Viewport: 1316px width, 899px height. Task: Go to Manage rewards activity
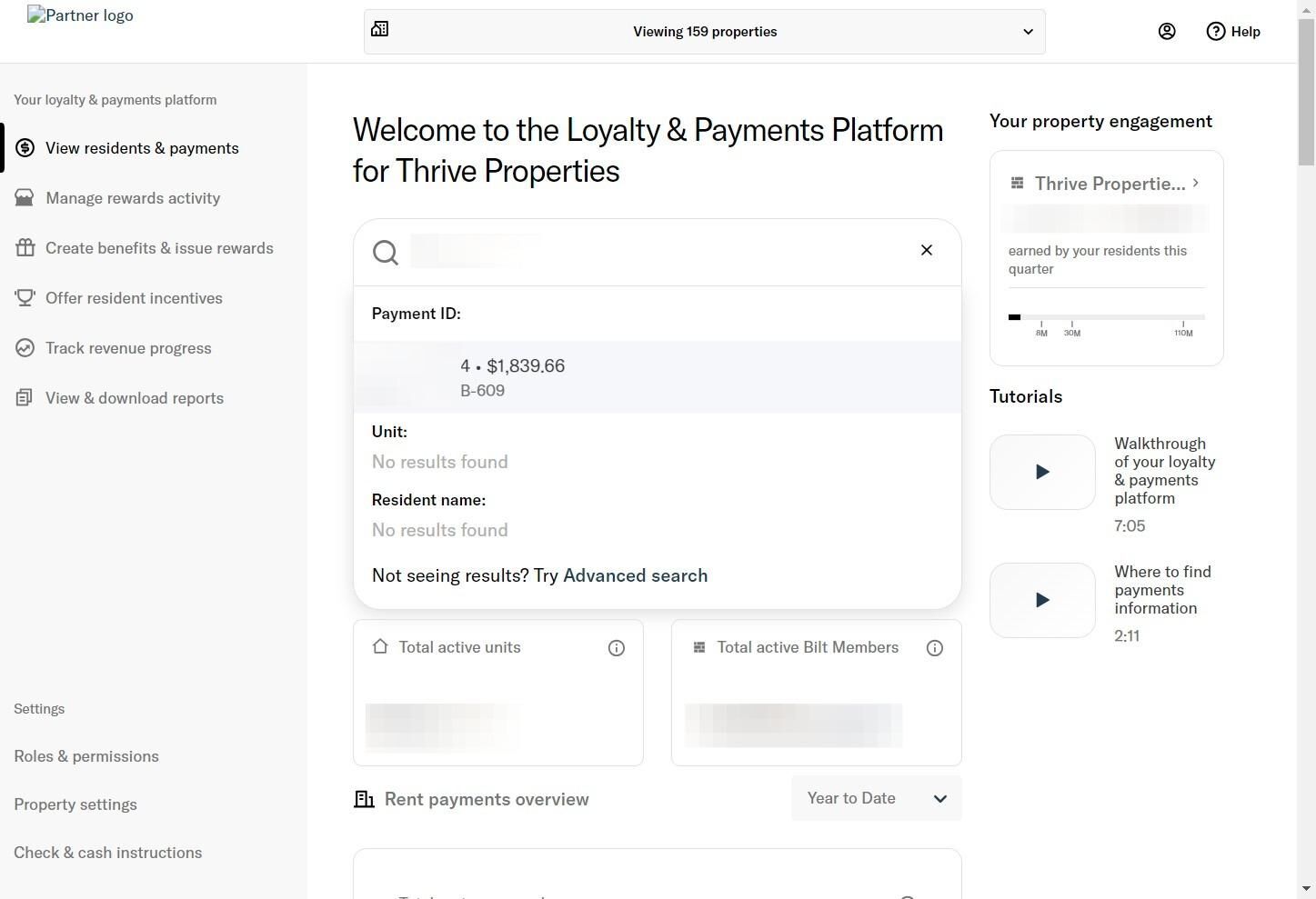(133, 198)
